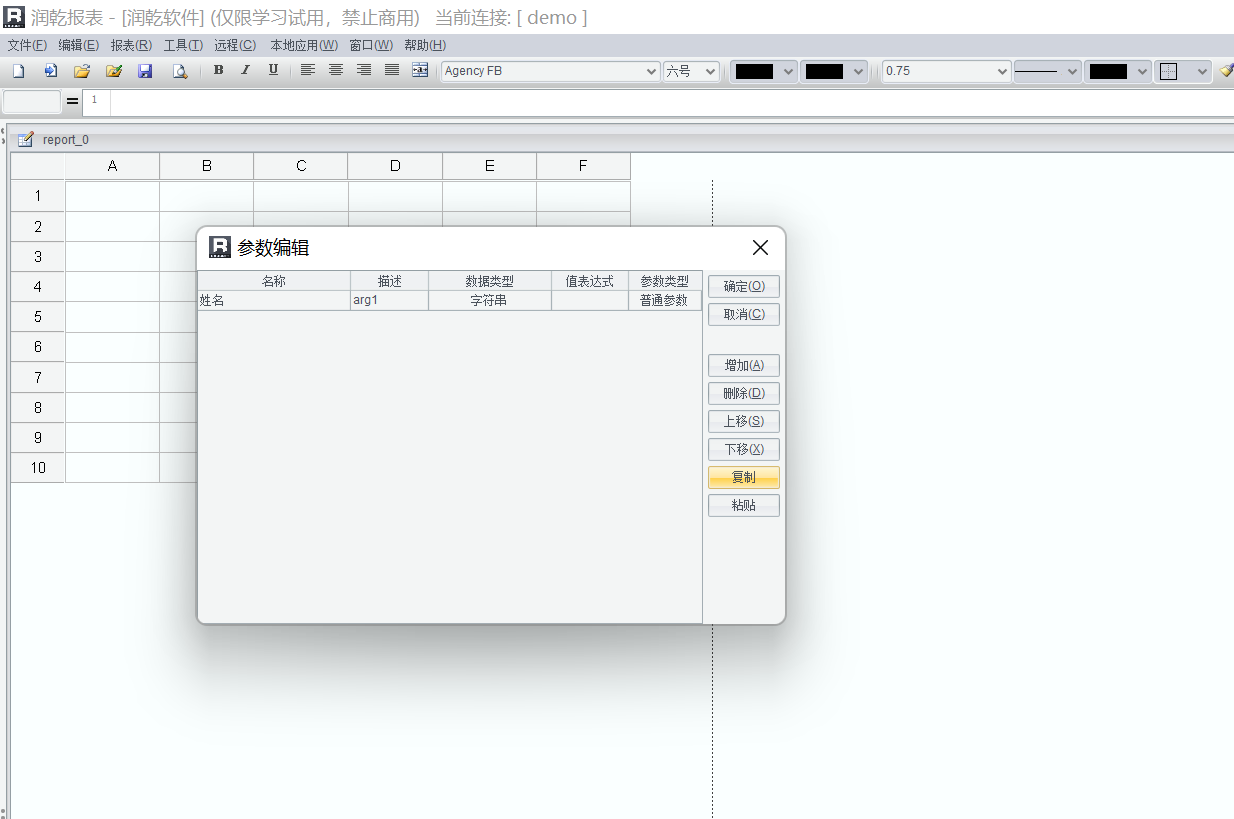Click the 下移(X) move down button
The height and width of the screenshot is (819, 1234).
pos(744,449)
